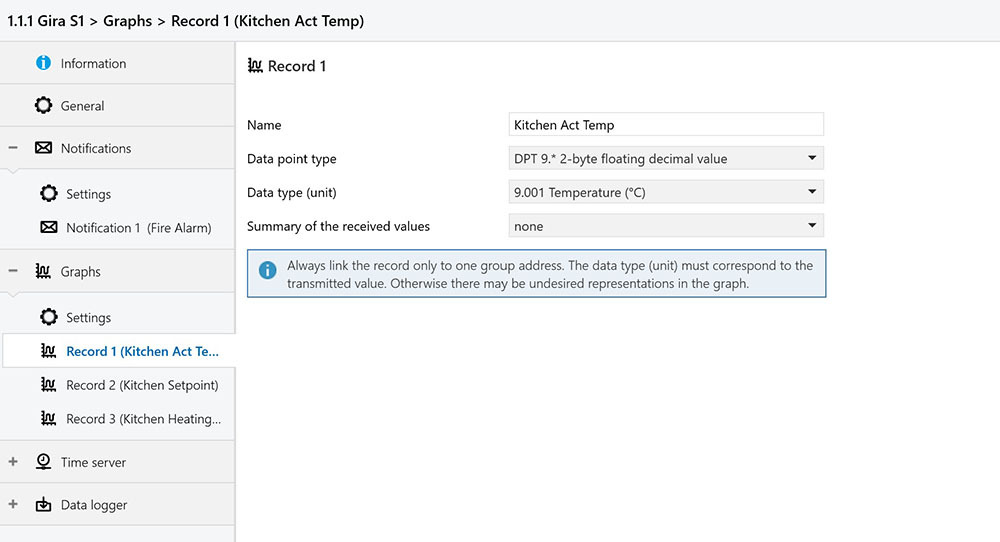Click the General gear icon
Screen dimensions: 1000x542
43,105
